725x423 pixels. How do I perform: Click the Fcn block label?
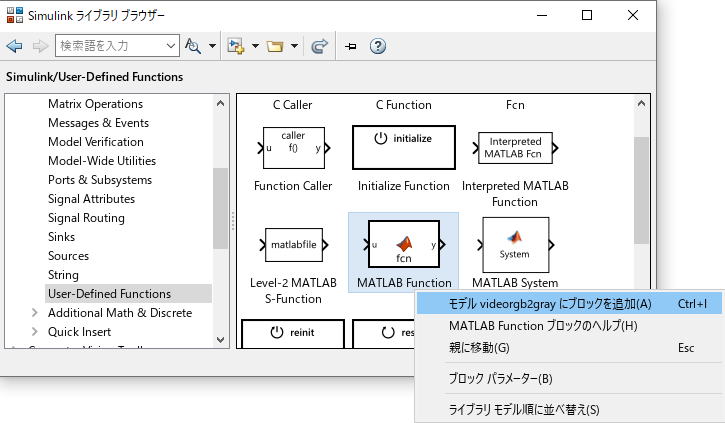click(x=515, y=105)
